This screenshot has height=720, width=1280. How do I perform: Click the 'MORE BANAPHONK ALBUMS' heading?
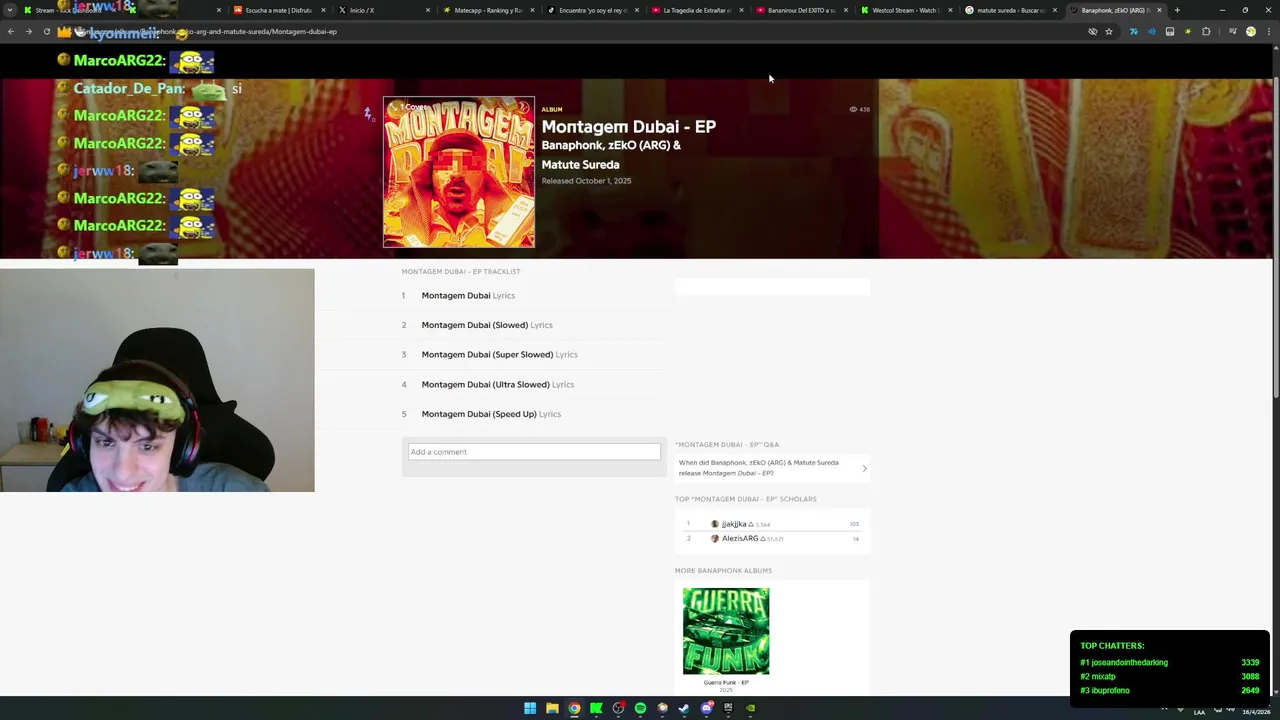[723, 570]
